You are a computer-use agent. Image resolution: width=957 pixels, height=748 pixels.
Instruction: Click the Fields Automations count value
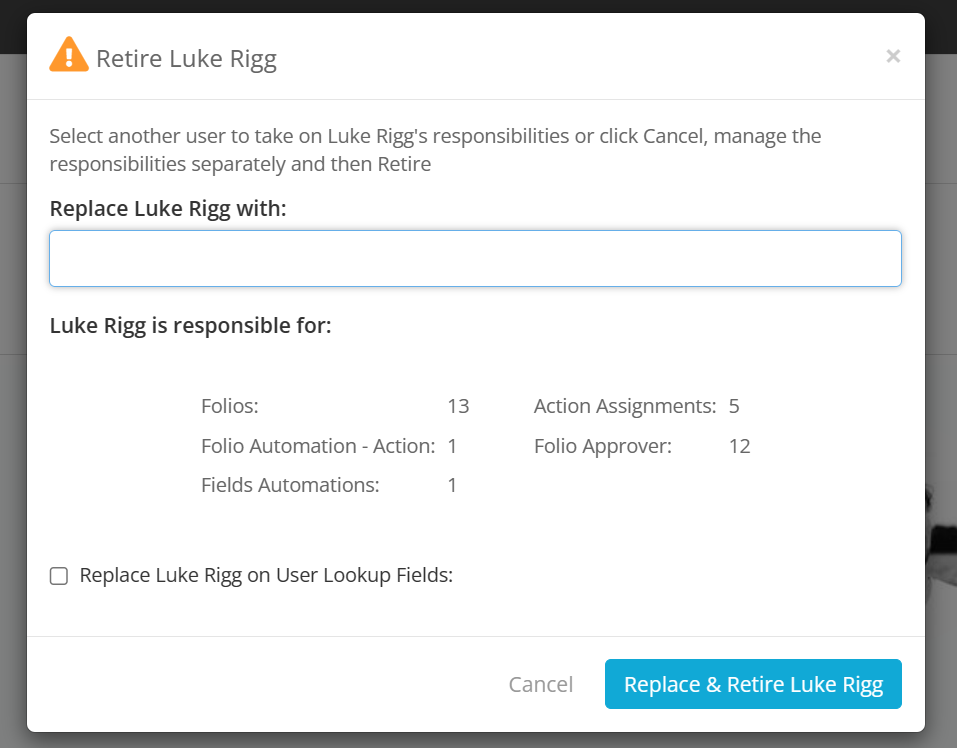452,485
